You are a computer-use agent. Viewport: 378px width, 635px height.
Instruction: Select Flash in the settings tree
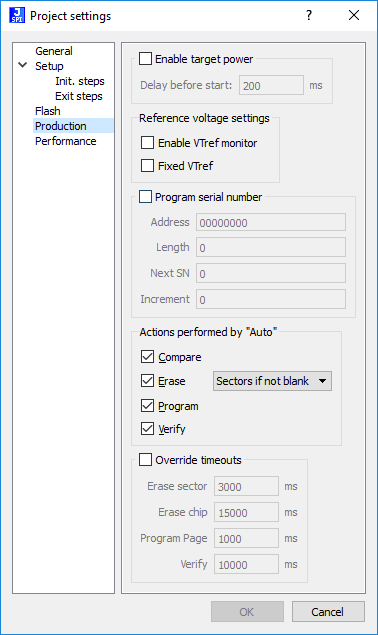tap(48, 111)
